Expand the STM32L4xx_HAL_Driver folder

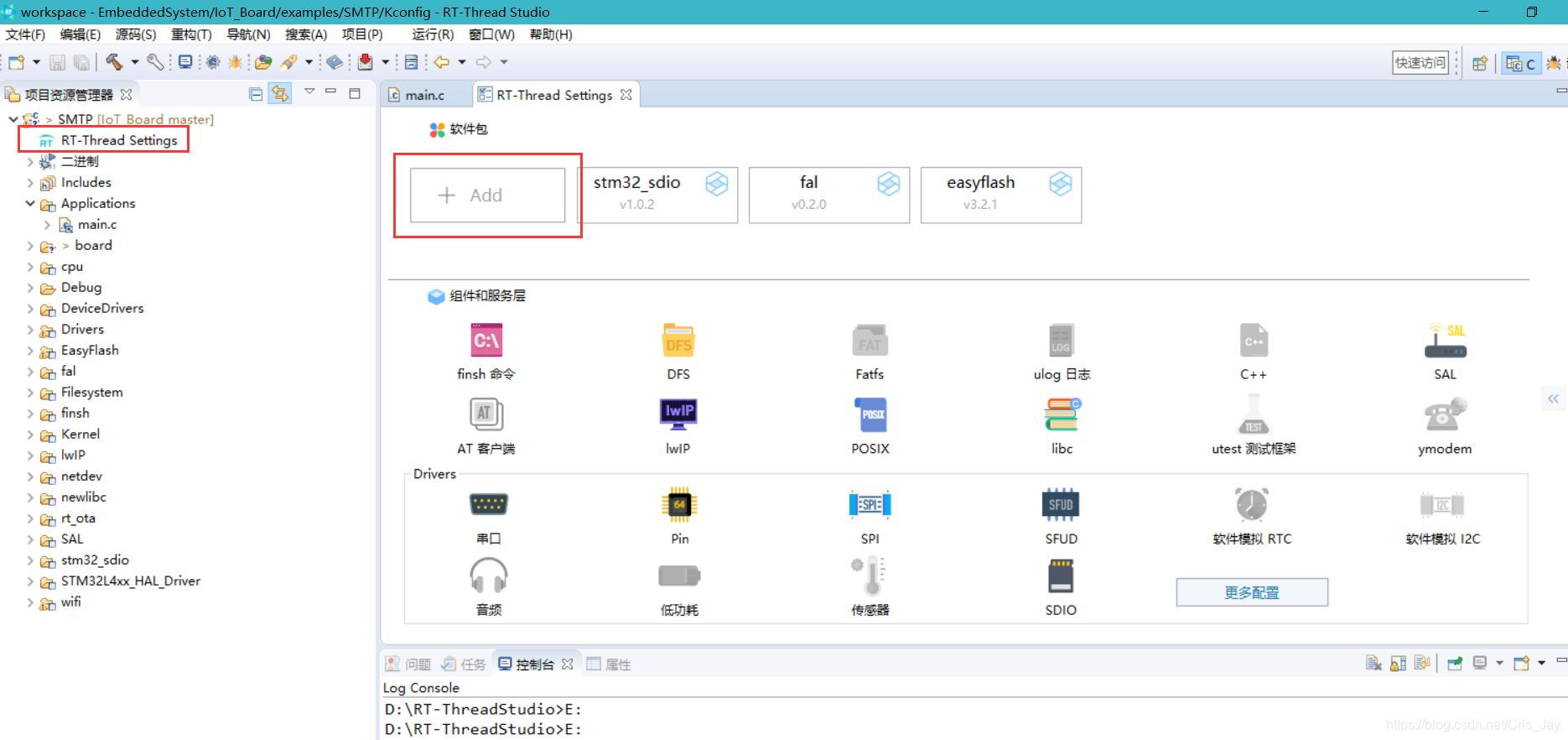(x=31, y=581)
